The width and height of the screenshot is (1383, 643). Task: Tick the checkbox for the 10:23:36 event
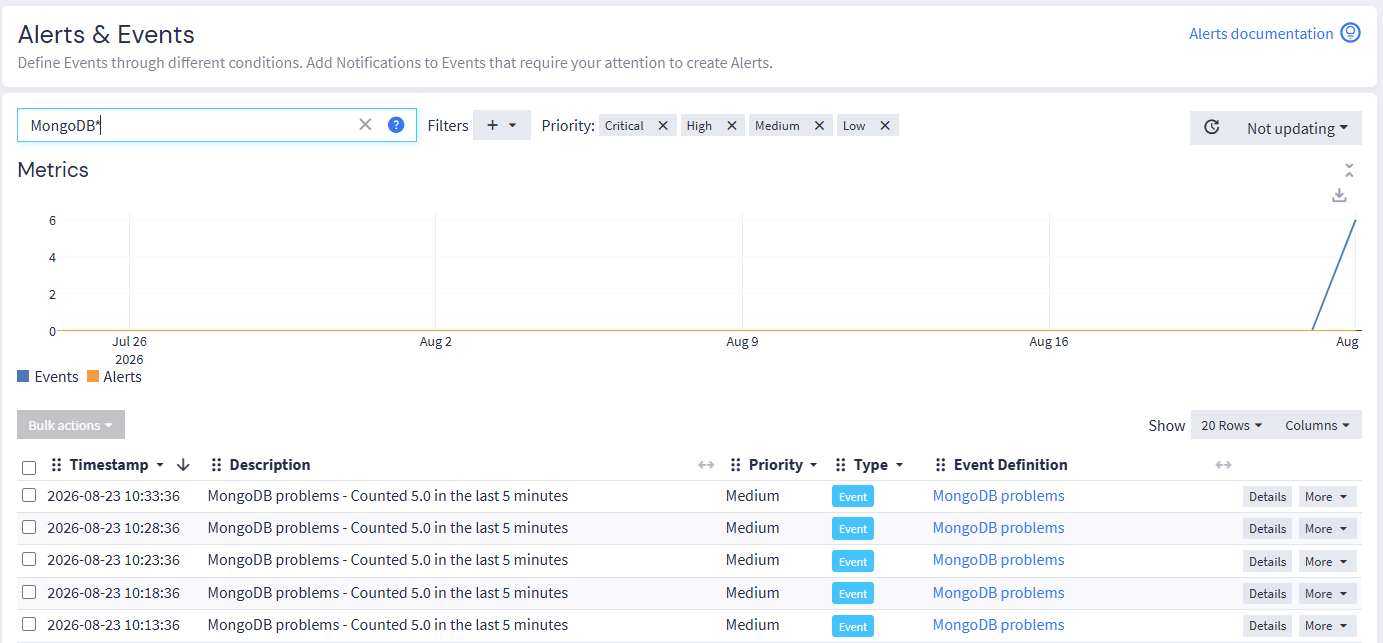click(x=29, y=559)
